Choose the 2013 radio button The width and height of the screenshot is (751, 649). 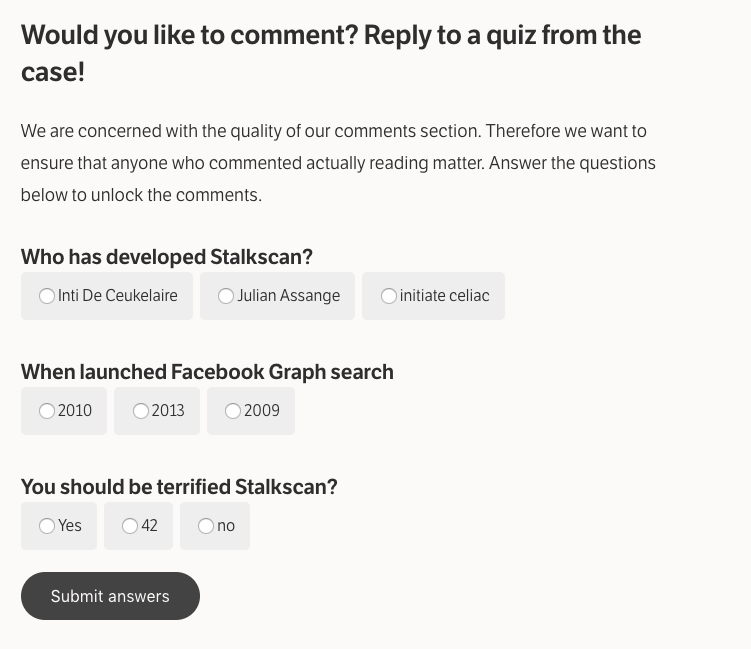pyautogui.click(x=141, y=411)
